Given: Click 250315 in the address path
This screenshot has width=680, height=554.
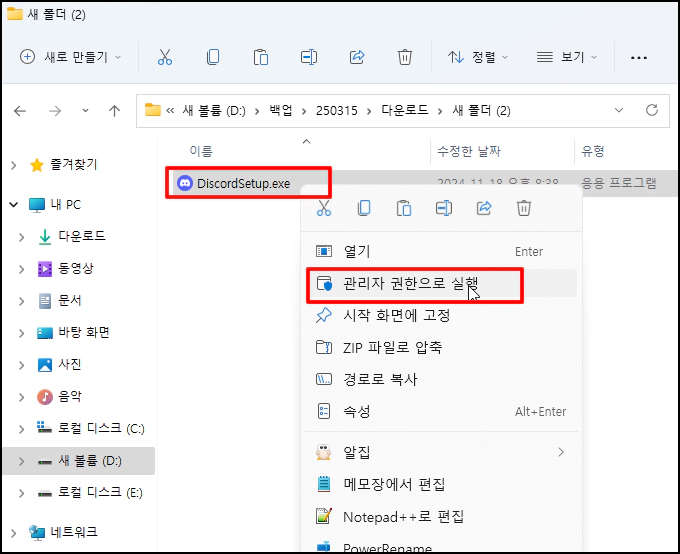Looking at the screenshot, I should point(337,111).
